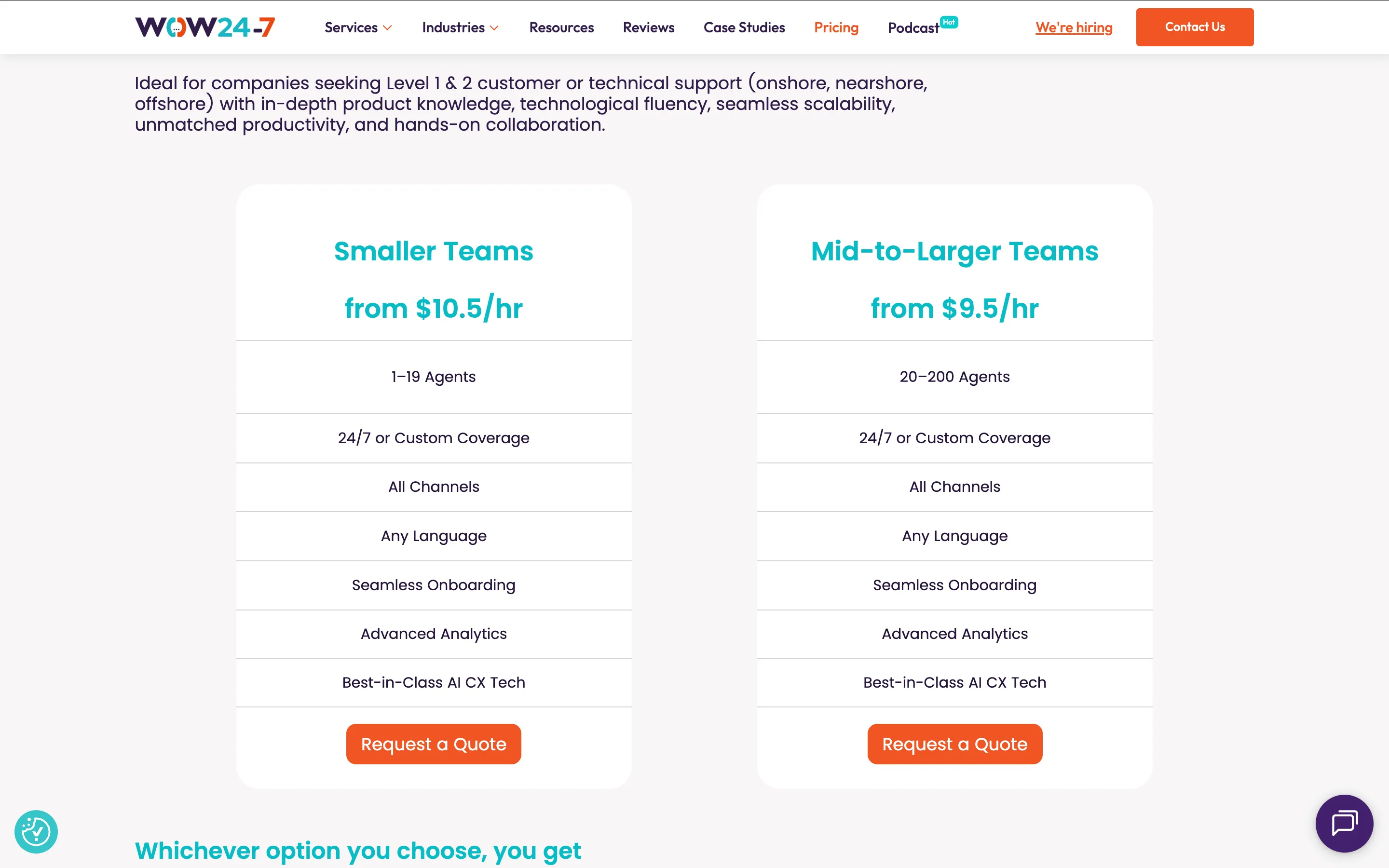Click the Whichever option heading
1389x868 pixels.
click(x=357, y=850)
